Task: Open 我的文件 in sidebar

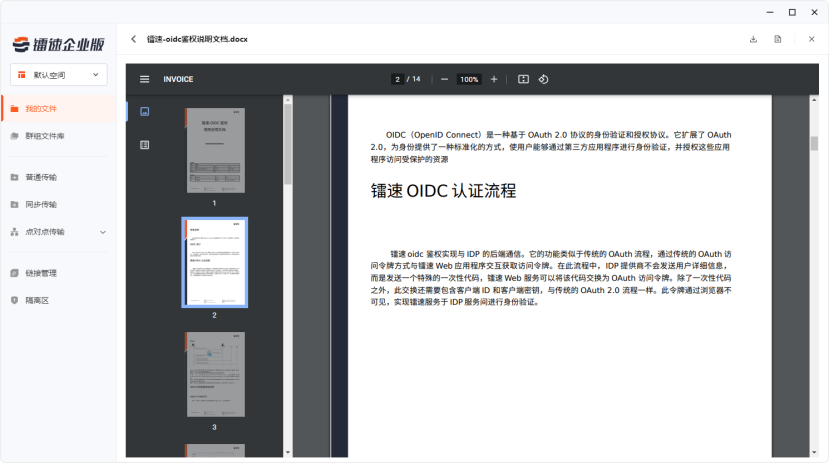Action: pos(59,109)
